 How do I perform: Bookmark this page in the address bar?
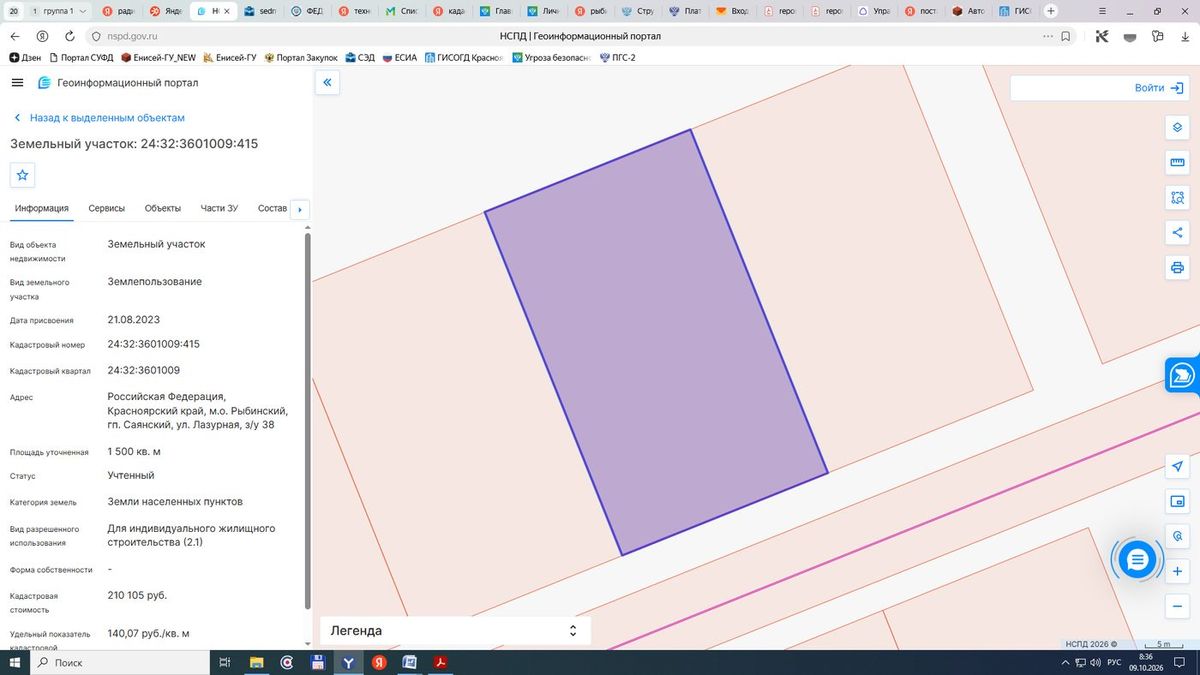(x=1066, y=36)
